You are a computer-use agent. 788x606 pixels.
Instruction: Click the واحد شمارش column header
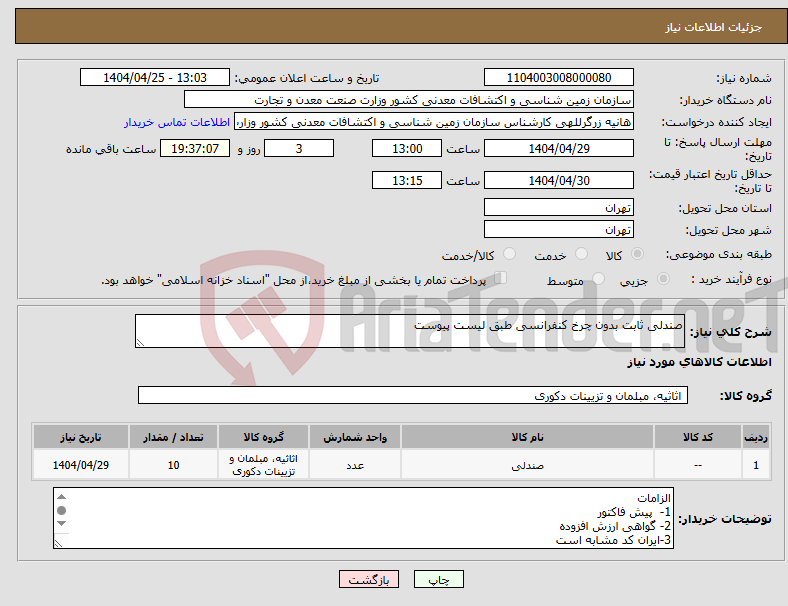(x=355, y=437)
